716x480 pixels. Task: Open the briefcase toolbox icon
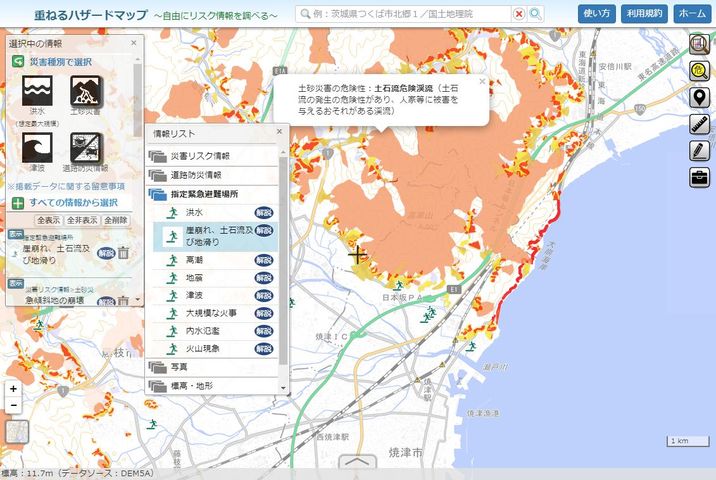700,177
